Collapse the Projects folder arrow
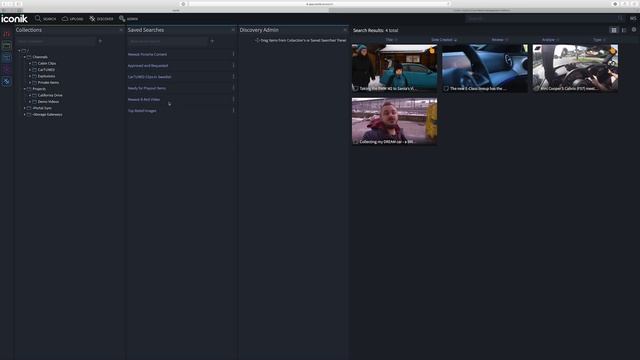 coord(24,89)
